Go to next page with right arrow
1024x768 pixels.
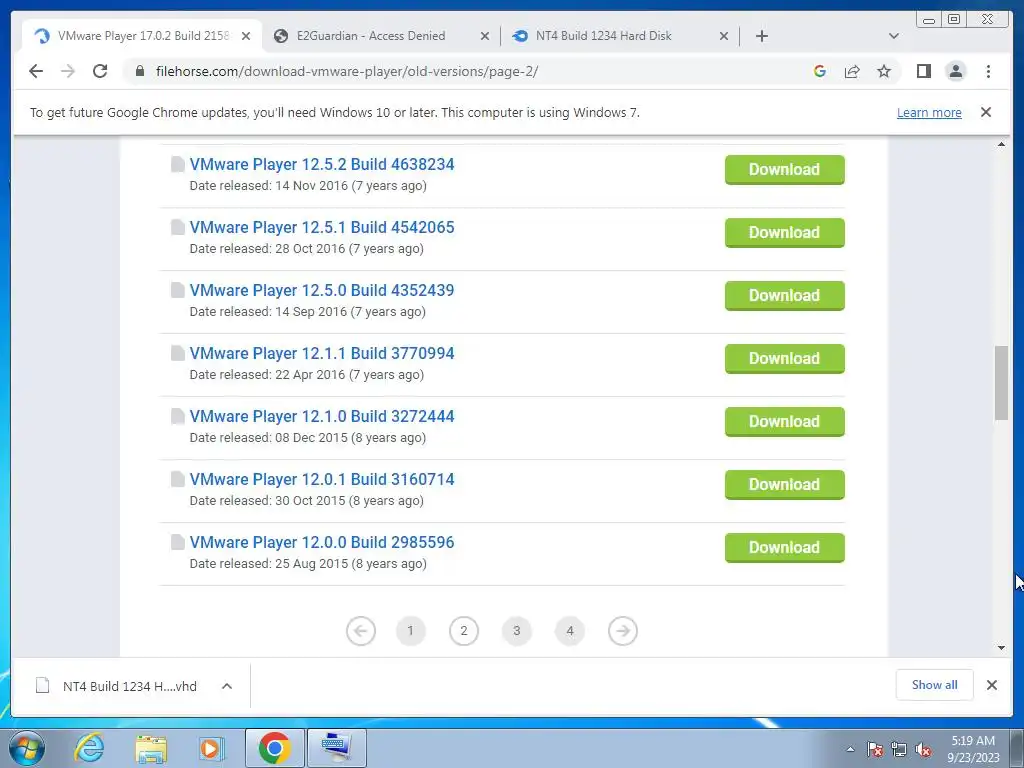pos(622,631)
